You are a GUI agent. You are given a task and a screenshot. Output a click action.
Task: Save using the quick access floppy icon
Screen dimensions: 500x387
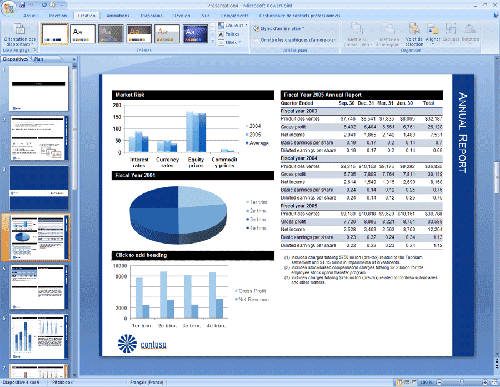point(23,5)
